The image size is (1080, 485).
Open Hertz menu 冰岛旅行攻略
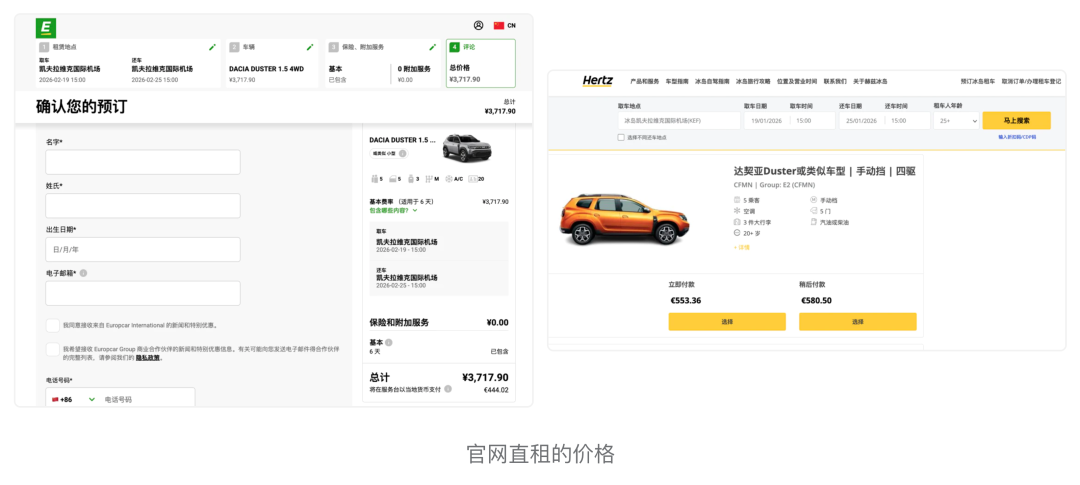click(x=753, y=81)
